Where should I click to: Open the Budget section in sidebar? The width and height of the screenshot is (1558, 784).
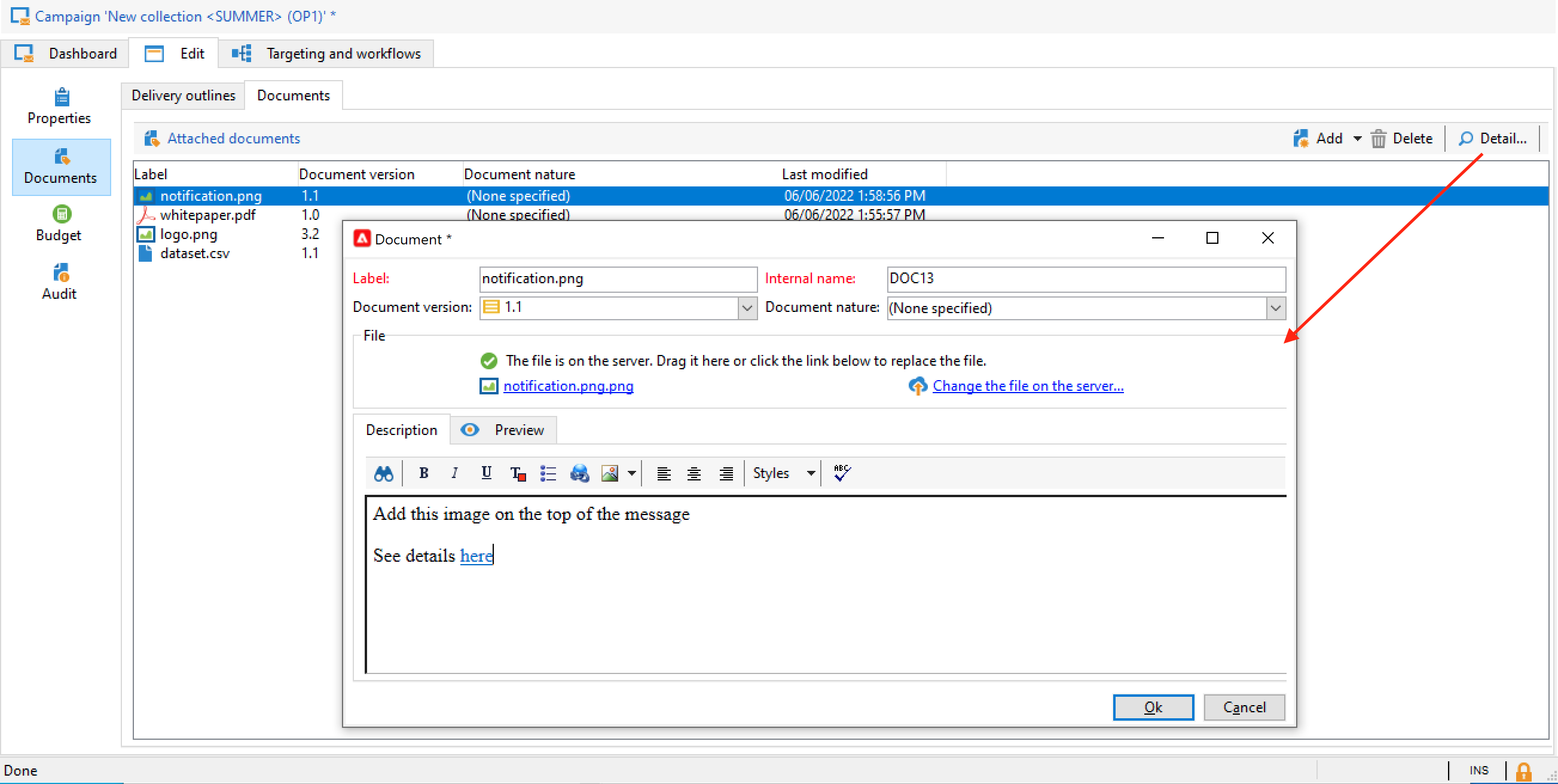click(x=59, y=223)
